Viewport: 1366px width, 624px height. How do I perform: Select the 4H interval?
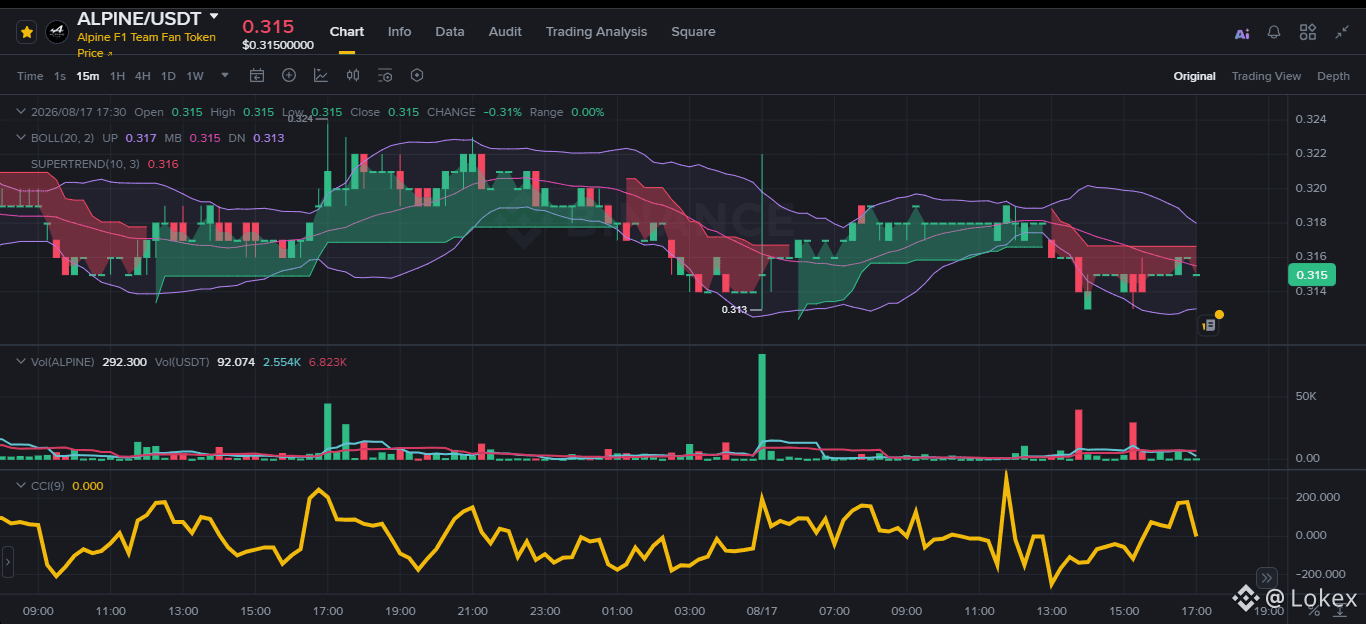click(x=143, y=76)
